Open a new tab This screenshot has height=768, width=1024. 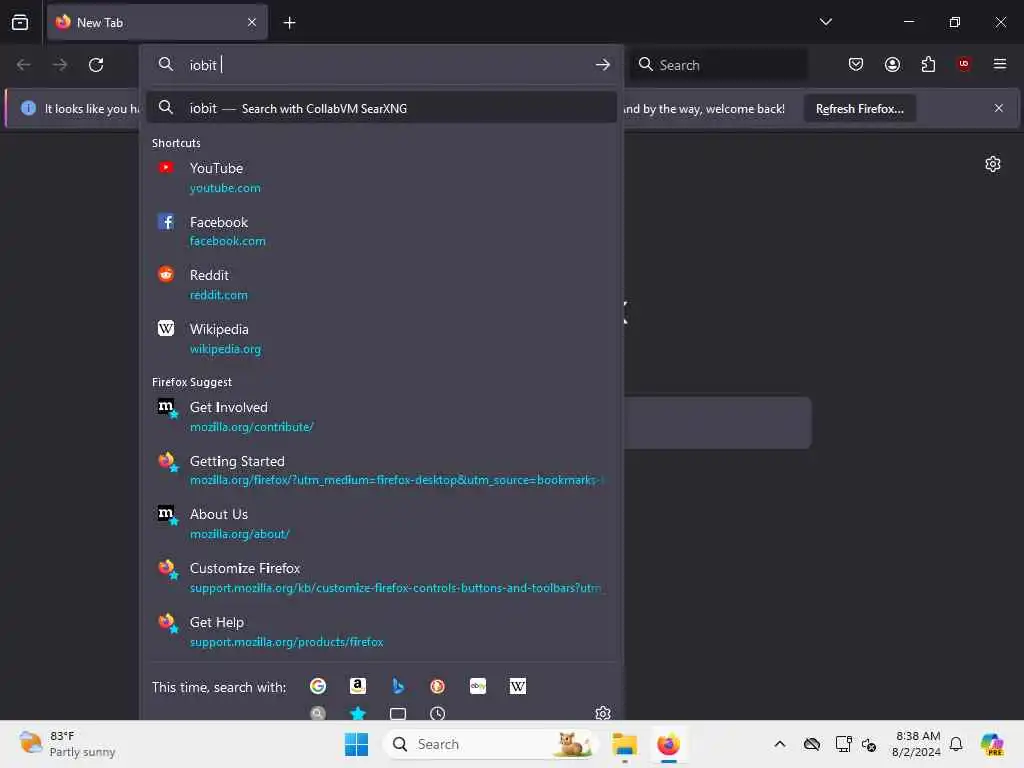(289, 23)
